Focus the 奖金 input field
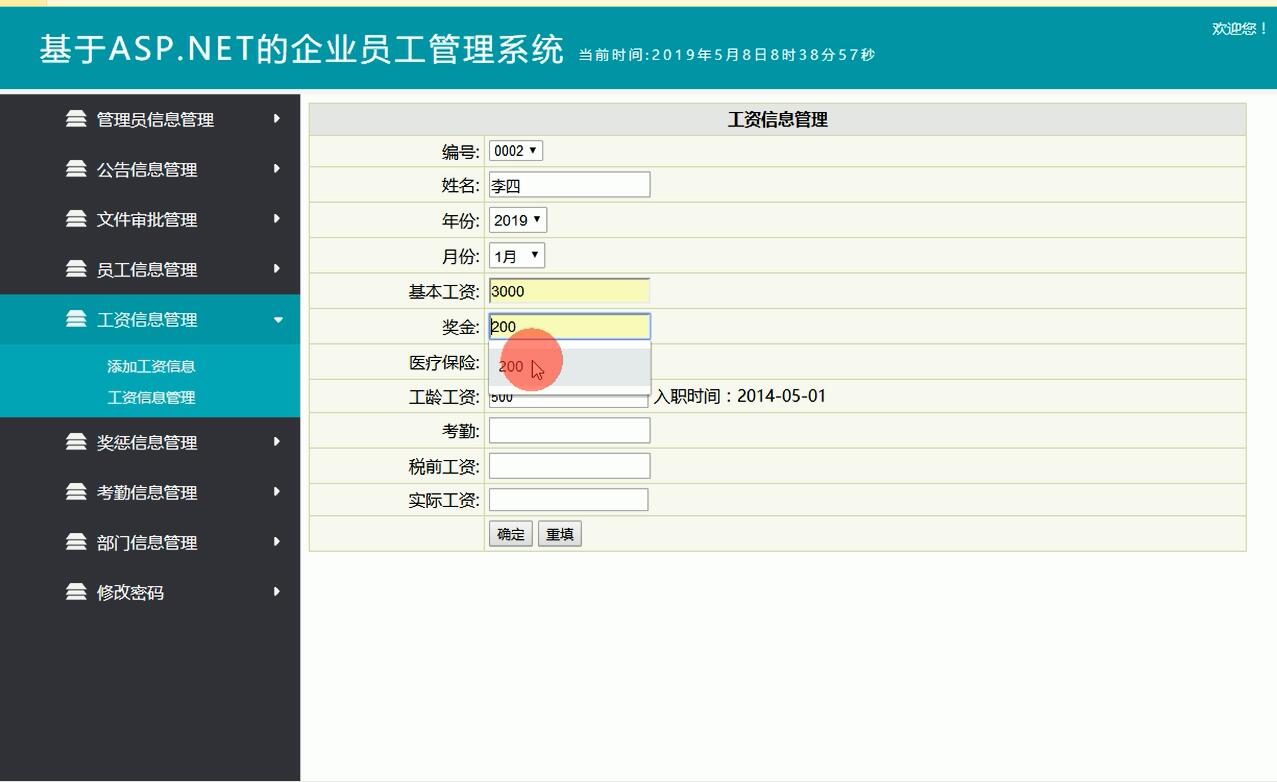The height and width of the screenshot is (782, 1277). 569,326
